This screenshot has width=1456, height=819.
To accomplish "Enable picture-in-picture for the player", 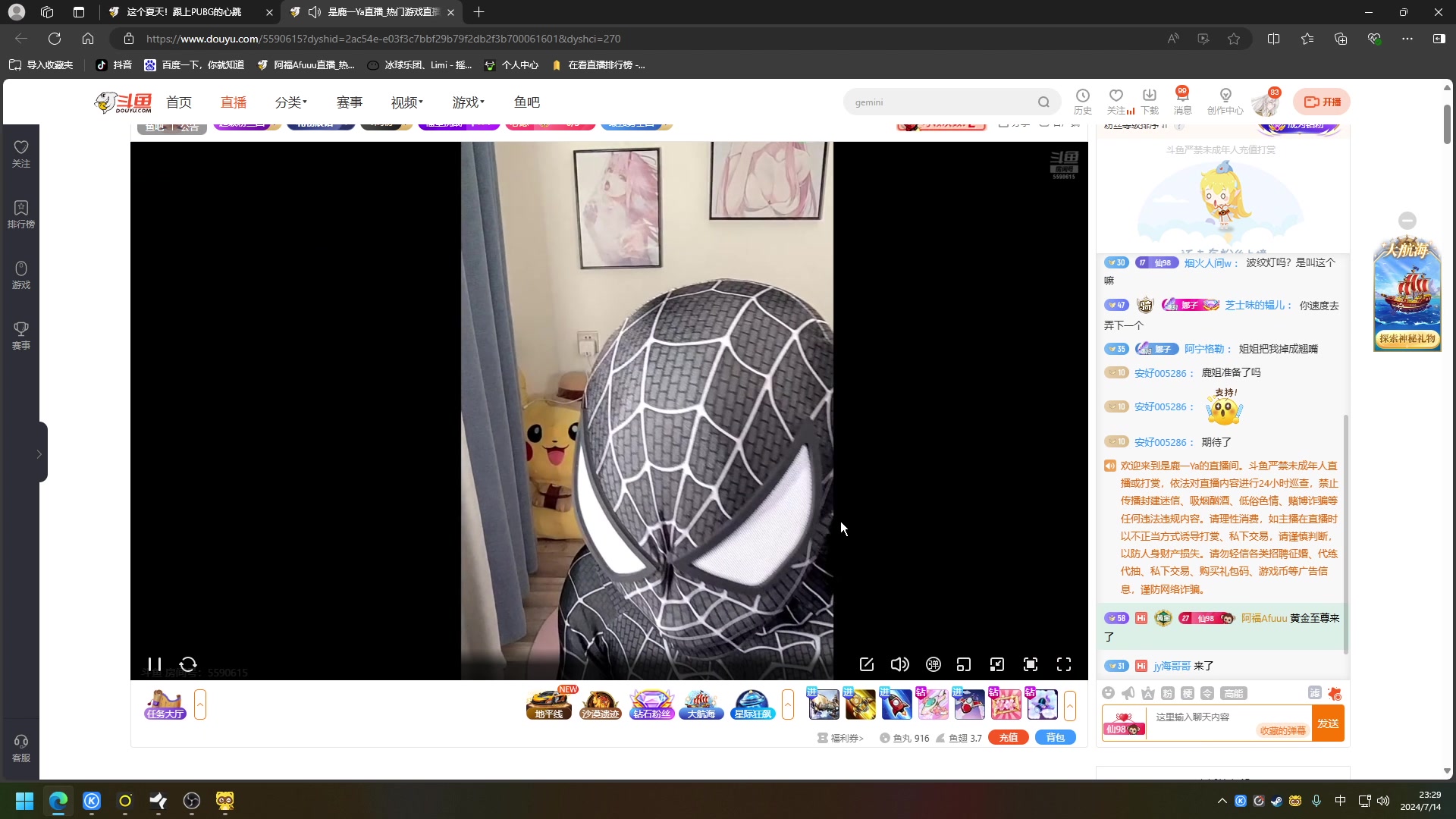I will pos(997,664).
